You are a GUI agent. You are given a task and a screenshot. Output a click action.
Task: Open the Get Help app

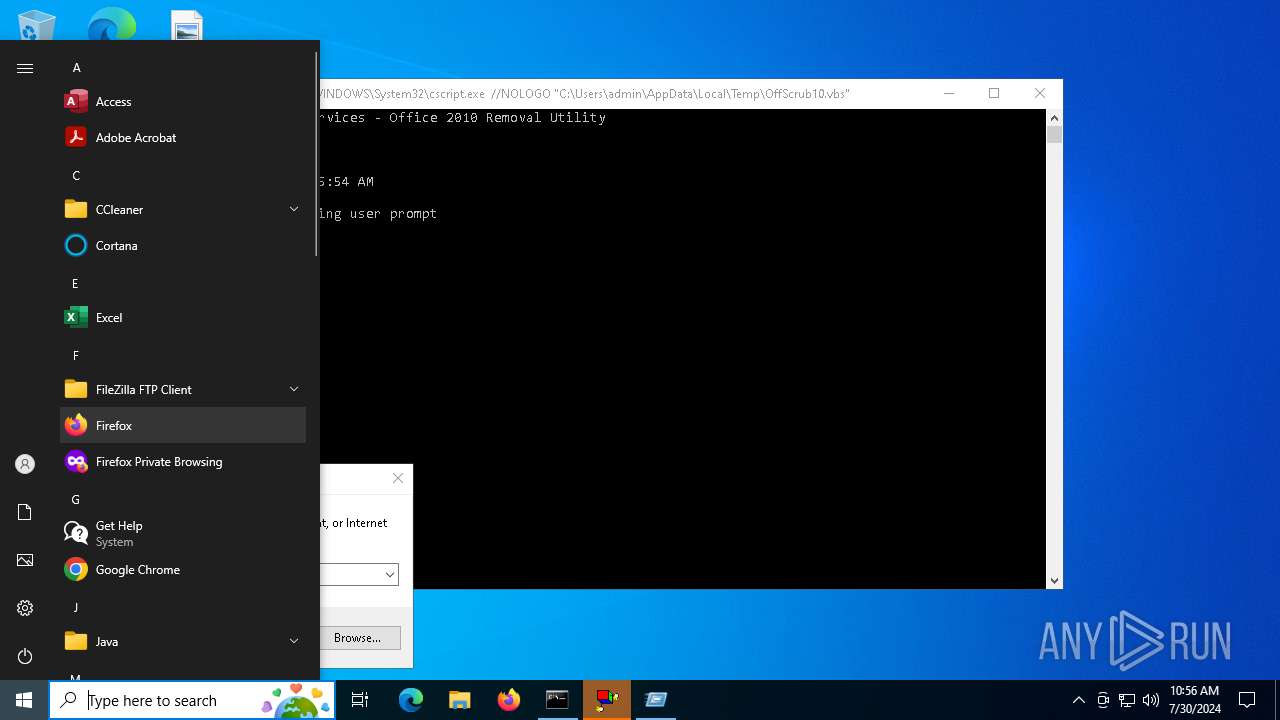click(x=183, y=533)
